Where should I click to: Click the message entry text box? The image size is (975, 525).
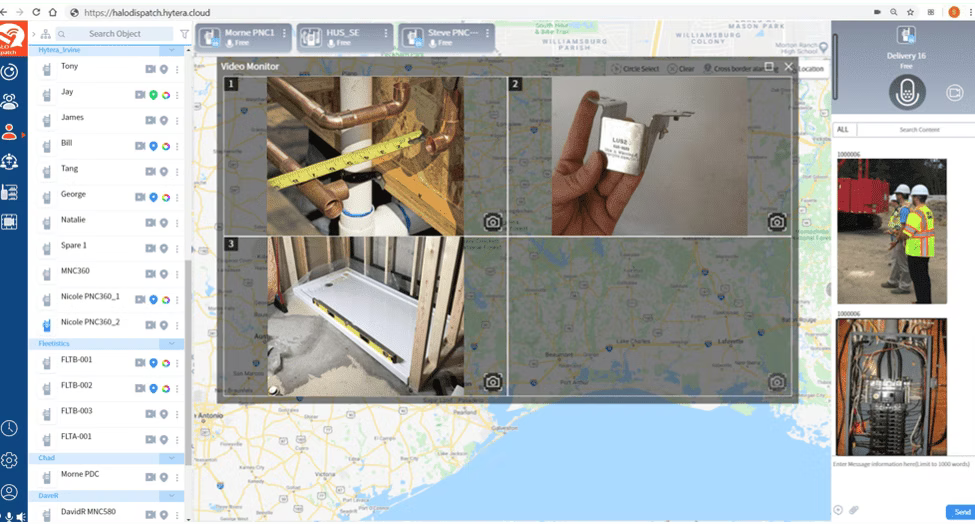903,480
